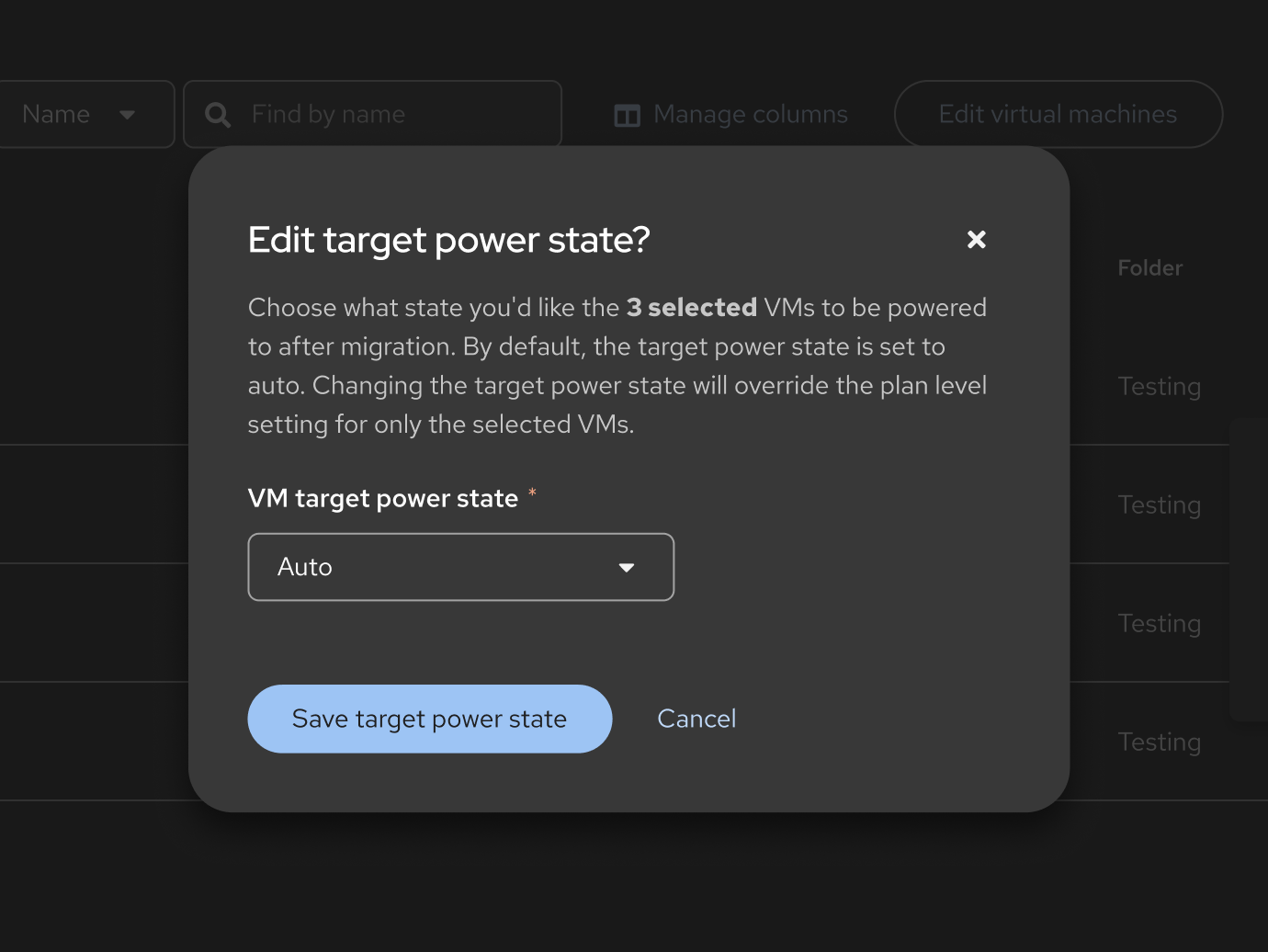
Task: Cancel the power state edit
Action: [696, 719]
